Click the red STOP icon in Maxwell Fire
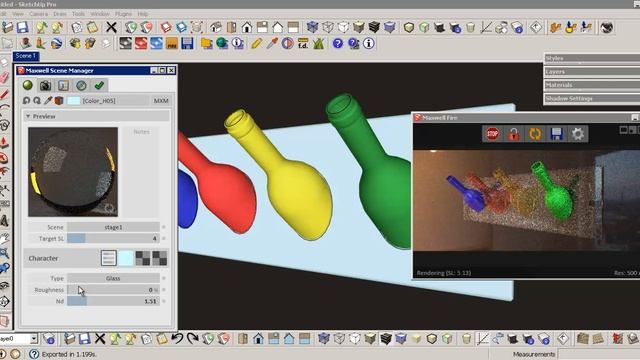 point(492,133)
